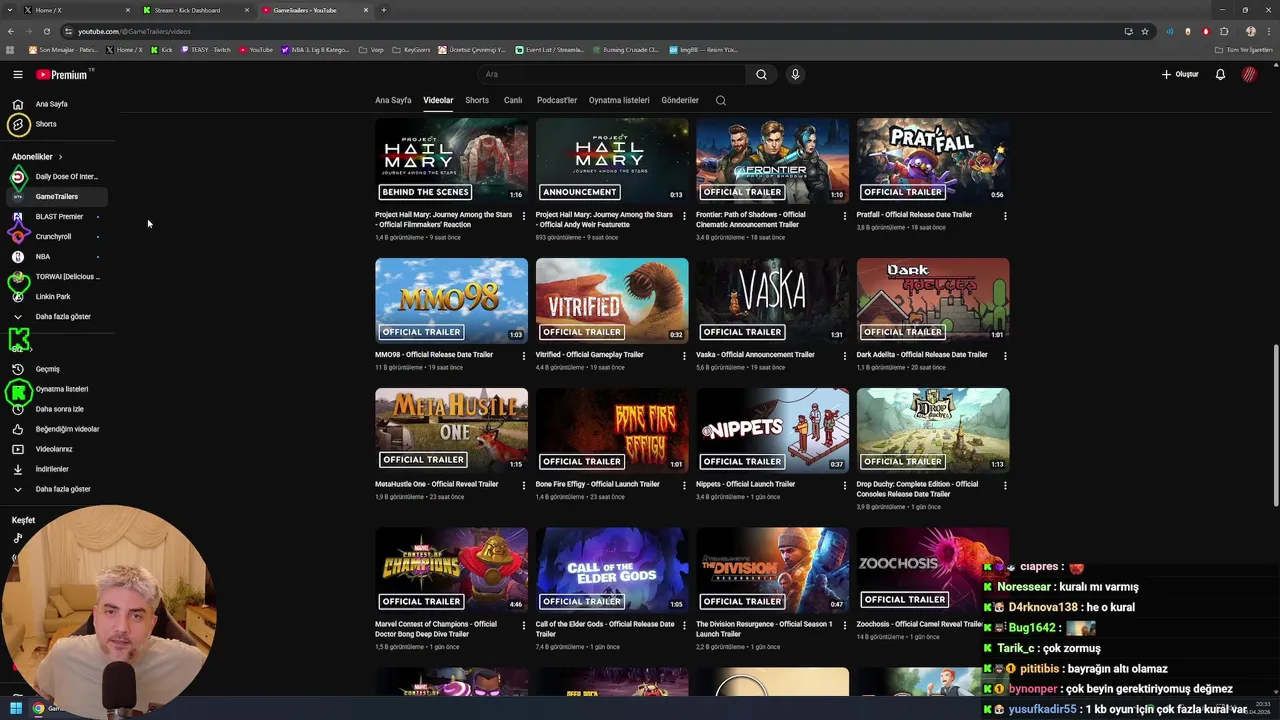The width and height of the screenshot is (1280, 720).
Task: Open options menu for MMO98 trailer
Action: [x=524, y=356]
